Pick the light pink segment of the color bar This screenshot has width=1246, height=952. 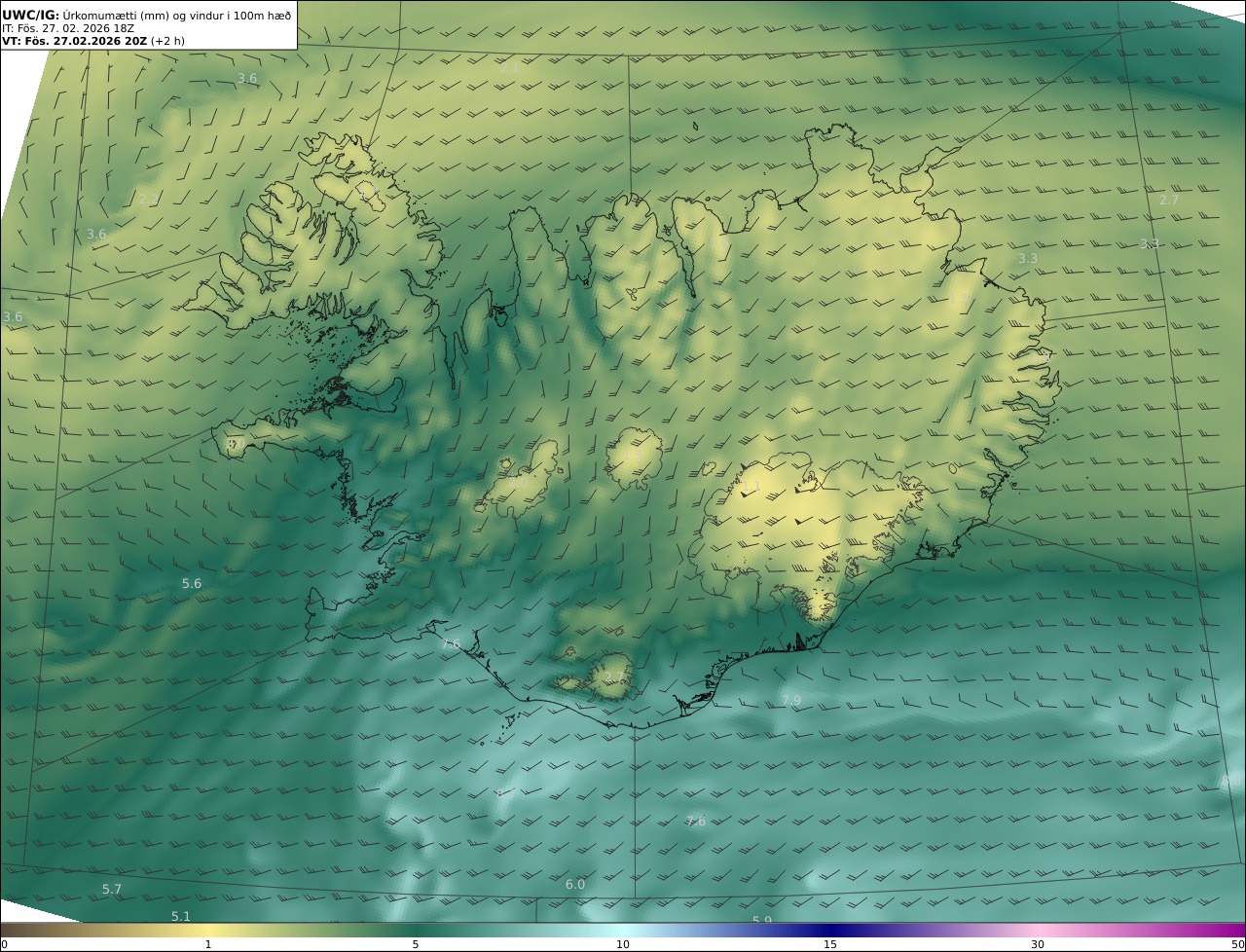[x=1038, y=930]
